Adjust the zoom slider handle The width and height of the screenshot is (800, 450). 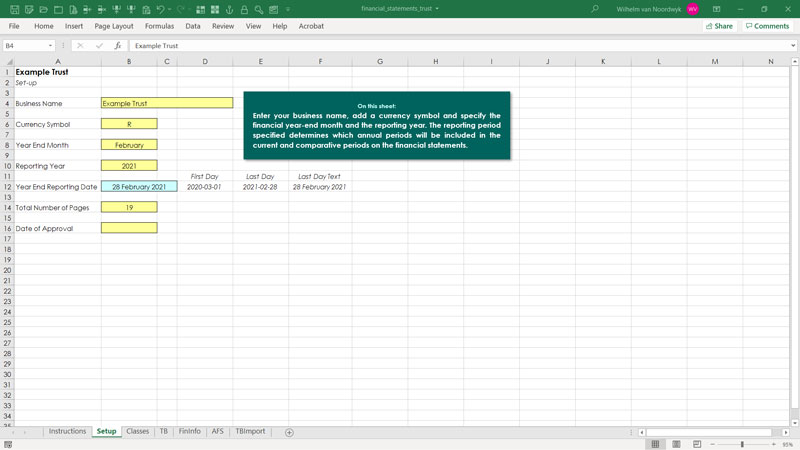[742, 444]
